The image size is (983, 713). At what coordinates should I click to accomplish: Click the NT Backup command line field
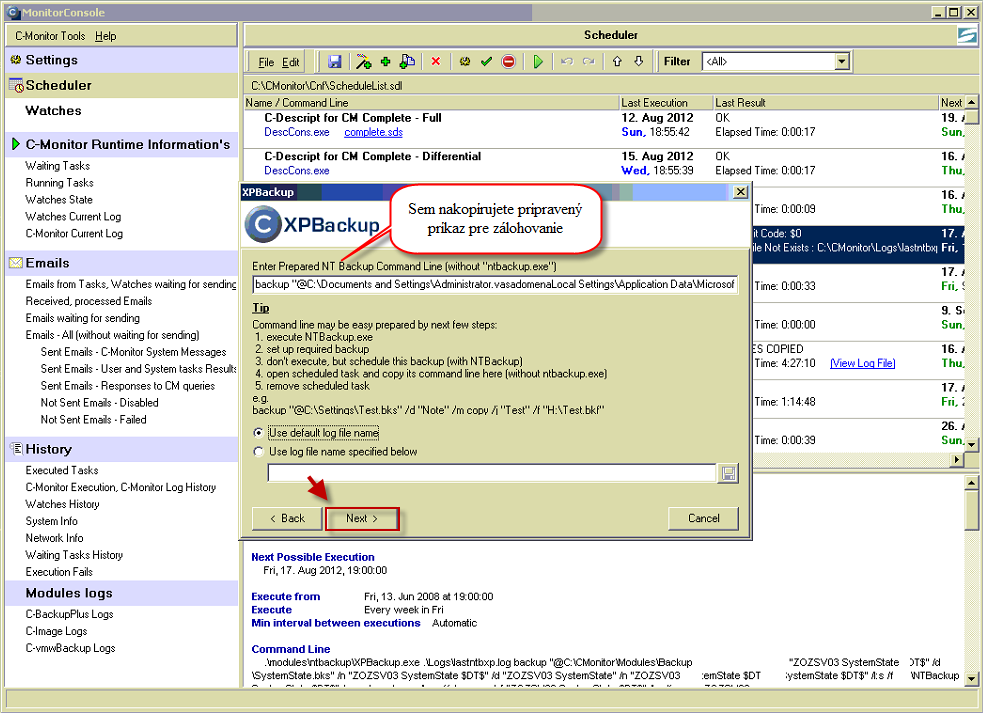pos(495,284)
